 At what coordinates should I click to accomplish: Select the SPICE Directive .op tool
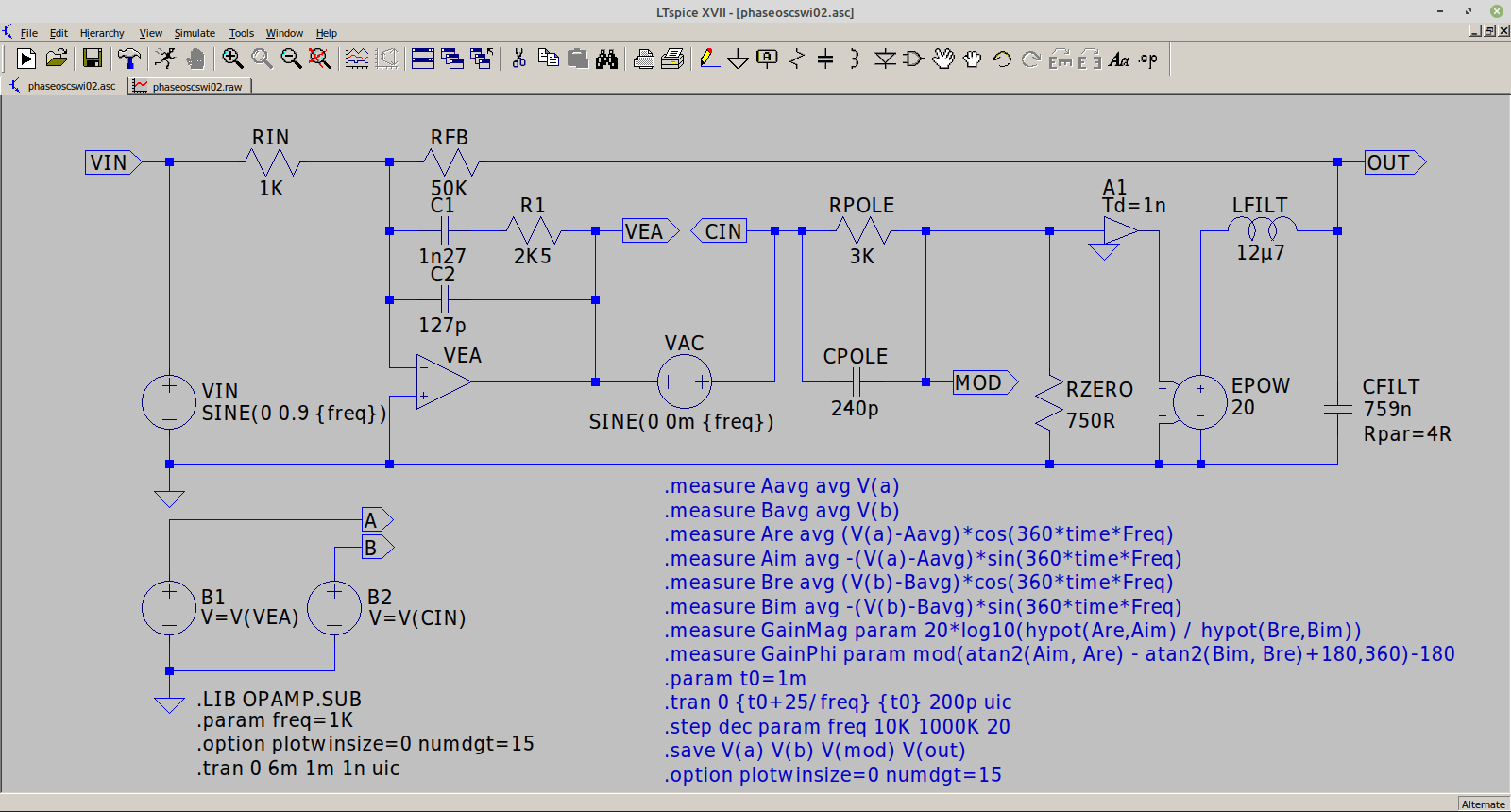(1147, 59)
